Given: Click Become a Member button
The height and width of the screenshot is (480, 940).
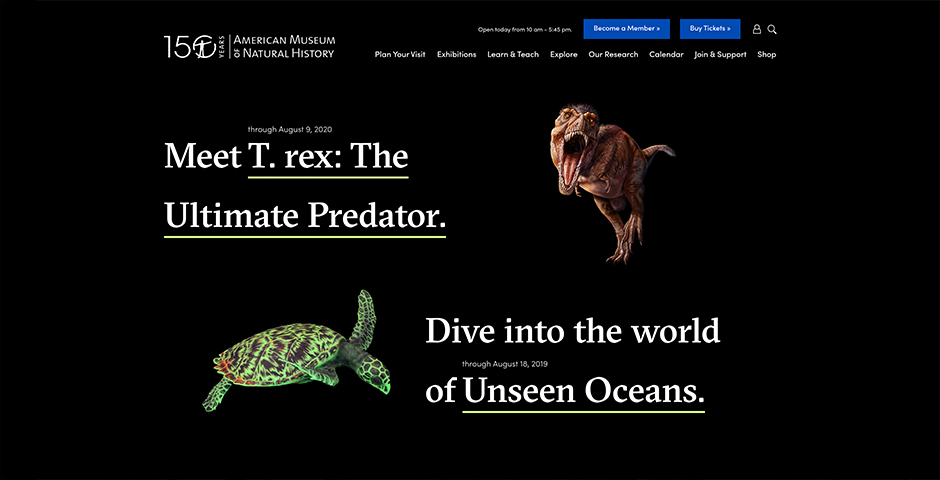Looking at the screenshot, I should coord(626,28).
